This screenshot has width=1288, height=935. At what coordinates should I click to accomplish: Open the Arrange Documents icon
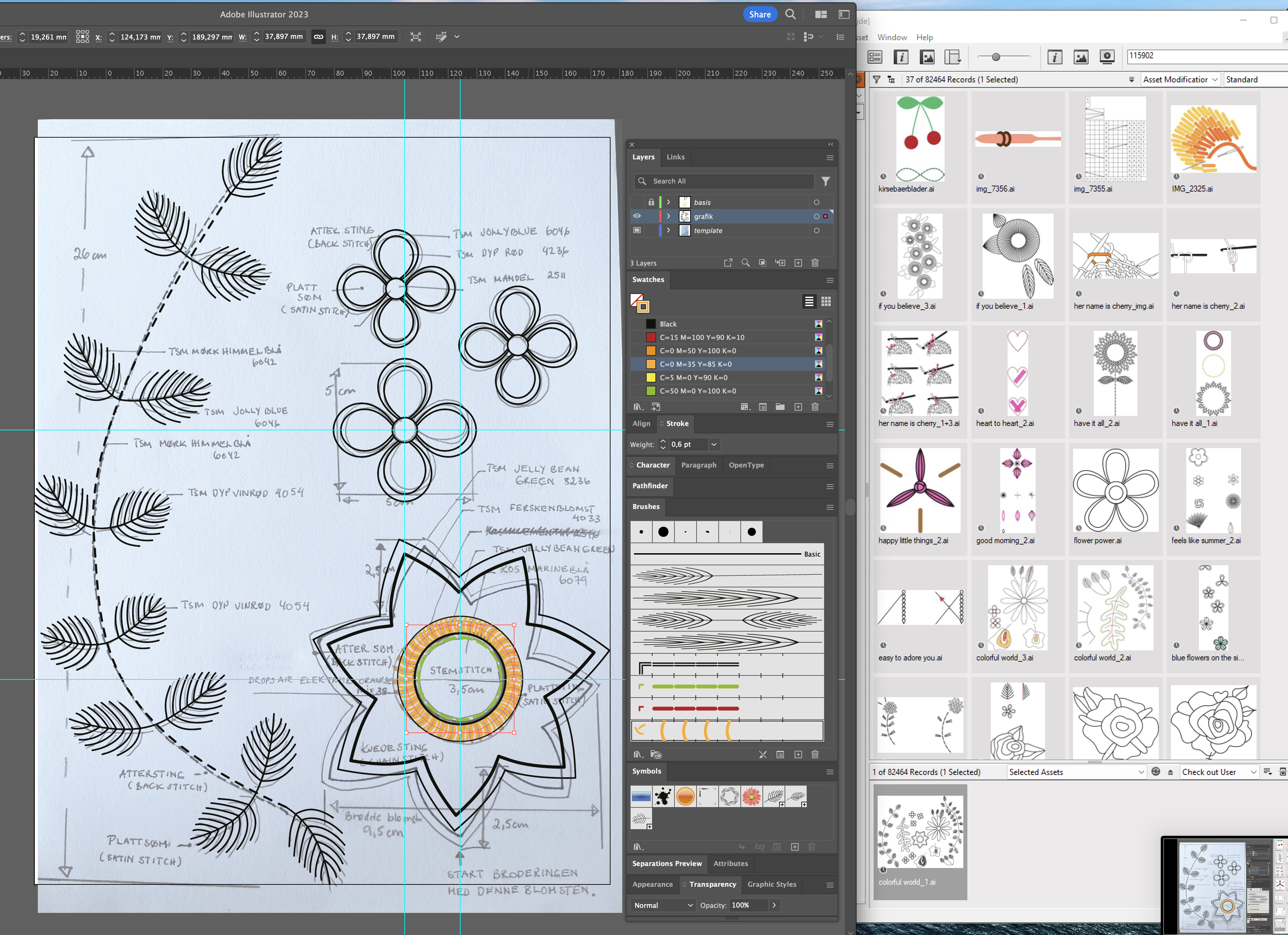click(821, 14)
